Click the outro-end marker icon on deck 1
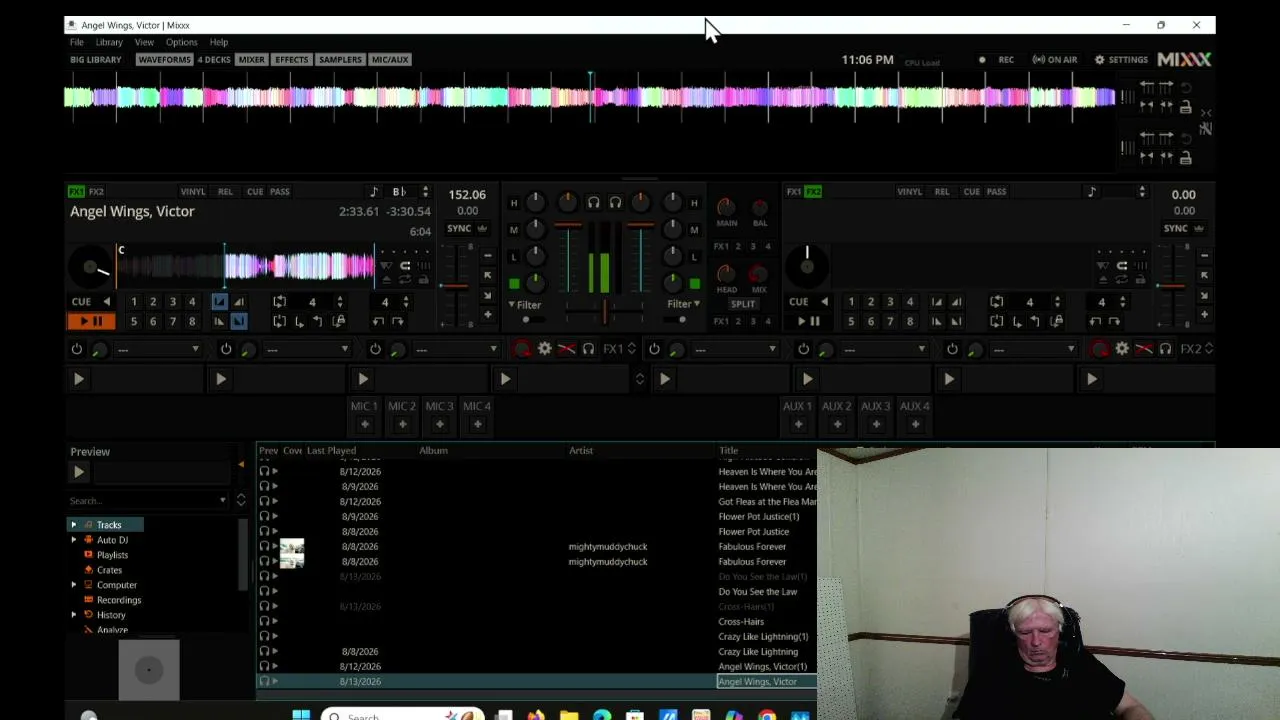This screenshot has height=720, width=1280. tap(239, 321)
